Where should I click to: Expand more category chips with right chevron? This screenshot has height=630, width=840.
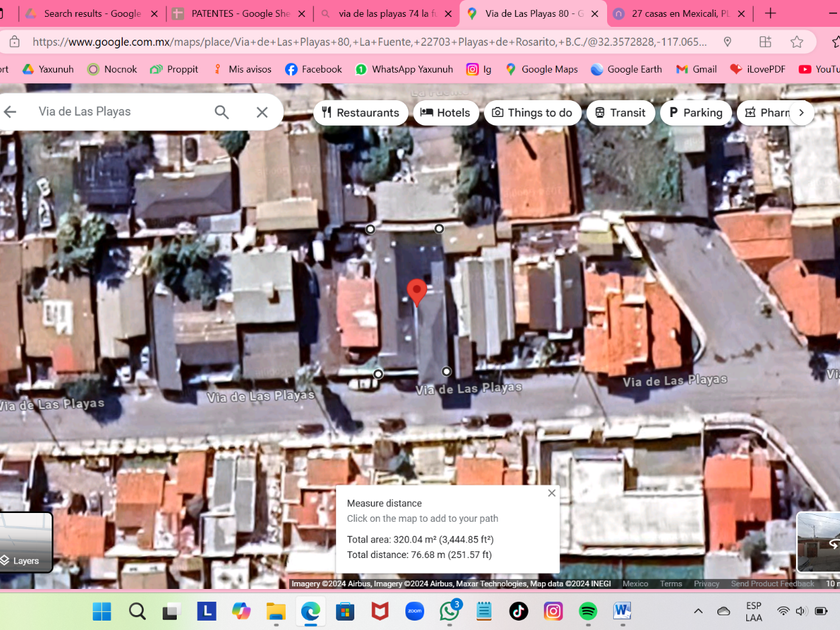click(801, 113)
